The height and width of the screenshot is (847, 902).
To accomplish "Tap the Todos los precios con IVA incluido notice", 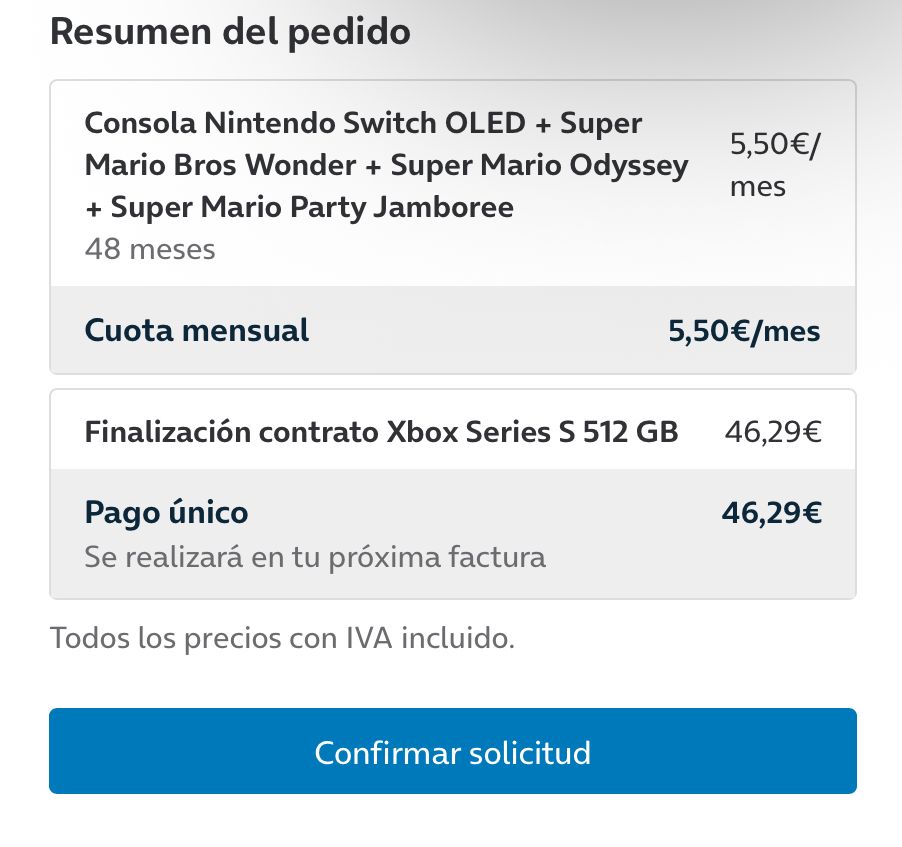I will (282, 638).
